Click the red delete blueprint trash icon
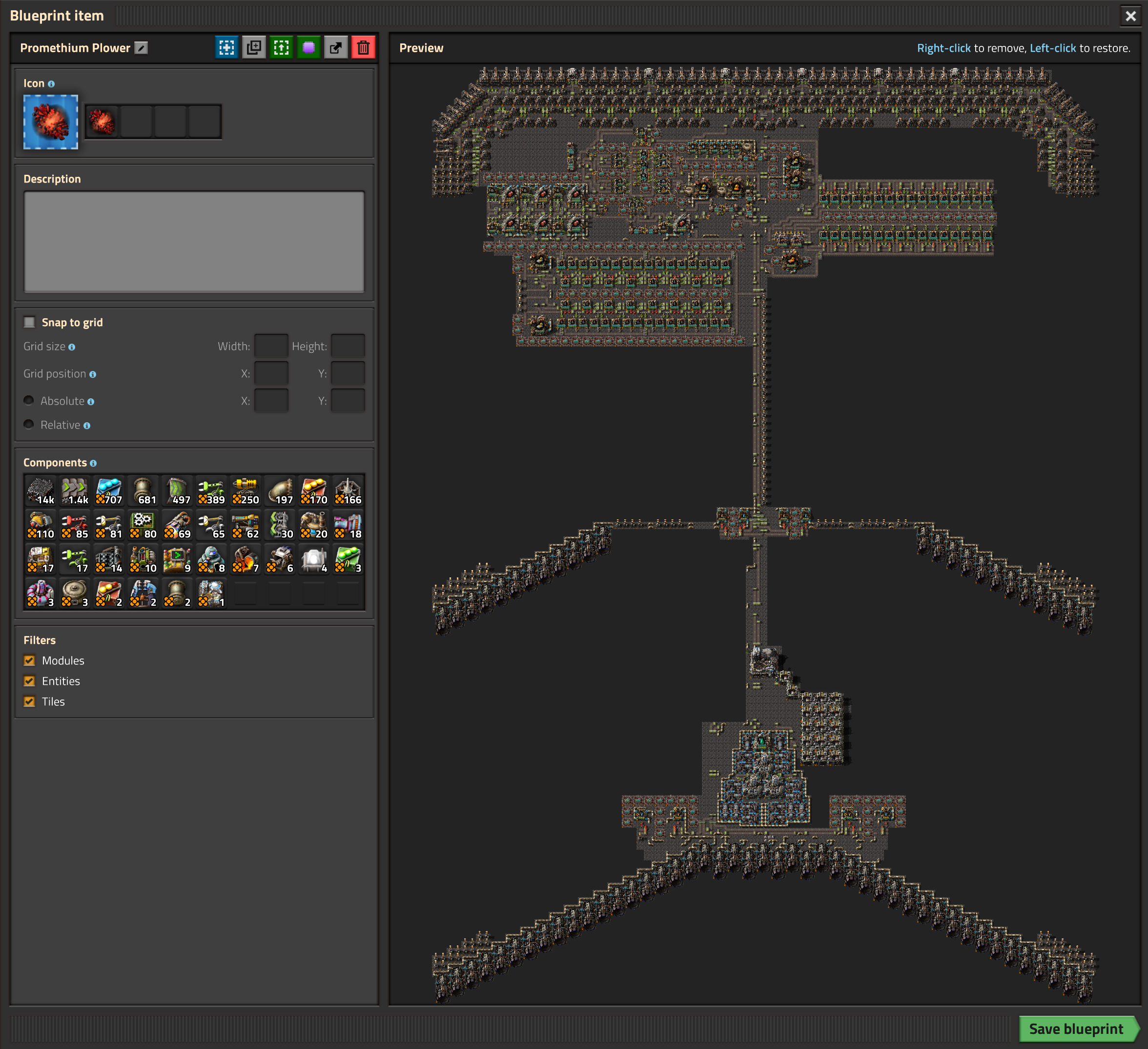This screenshot has width=1148, height=1049. pyautogui.click(x=363, y=48)
